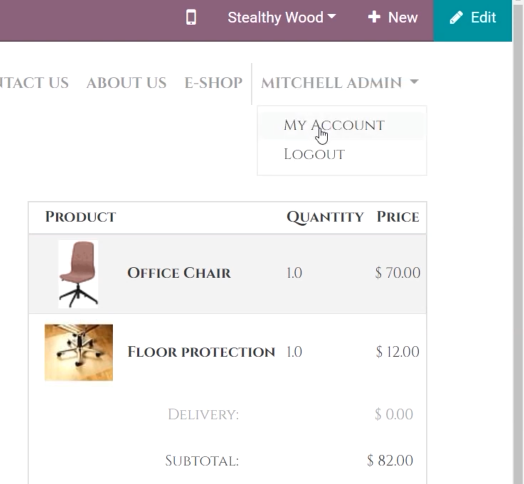Image resolution: width=524 pixels, height=484 pixels.
Task: Open the Contact Us navigation link
Action: tap(34, 83)
